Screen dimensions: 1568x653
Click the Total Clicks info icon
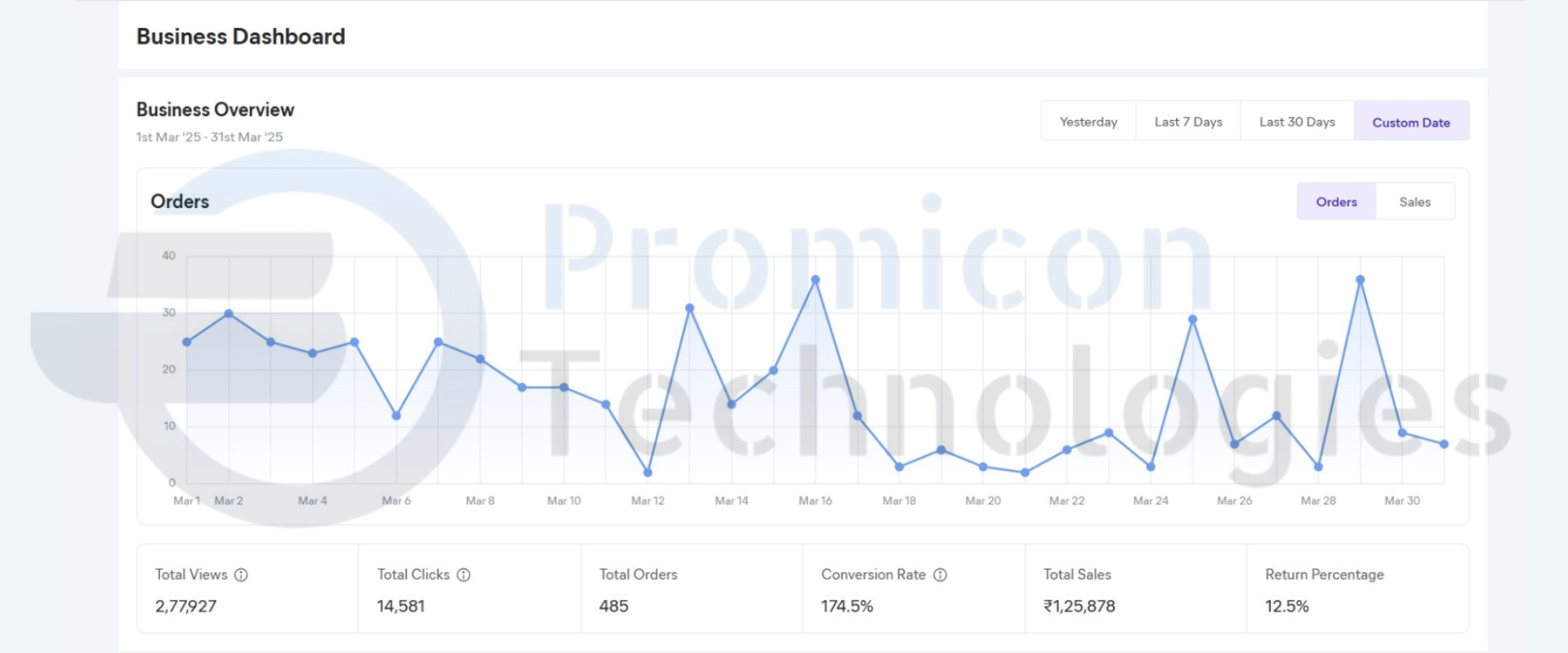click(x=463, y=575)
